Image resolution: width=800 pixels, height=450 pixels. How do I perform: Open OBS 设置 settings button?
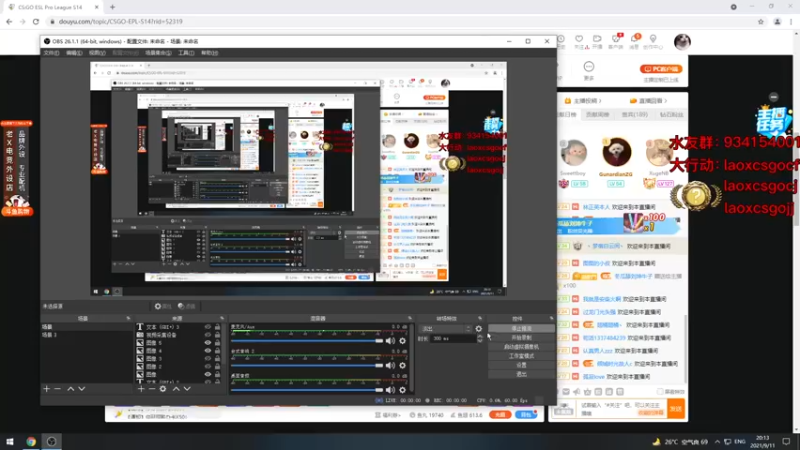pos(521,365)
